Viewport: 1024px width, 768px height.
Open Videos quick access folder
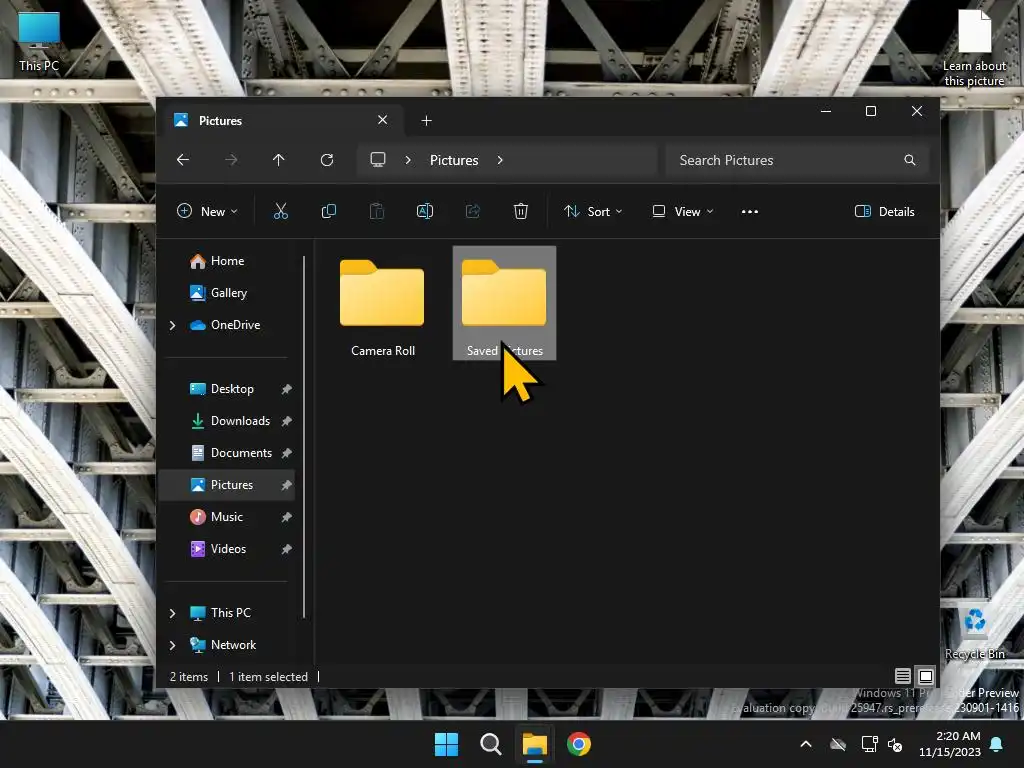[227, 549]
